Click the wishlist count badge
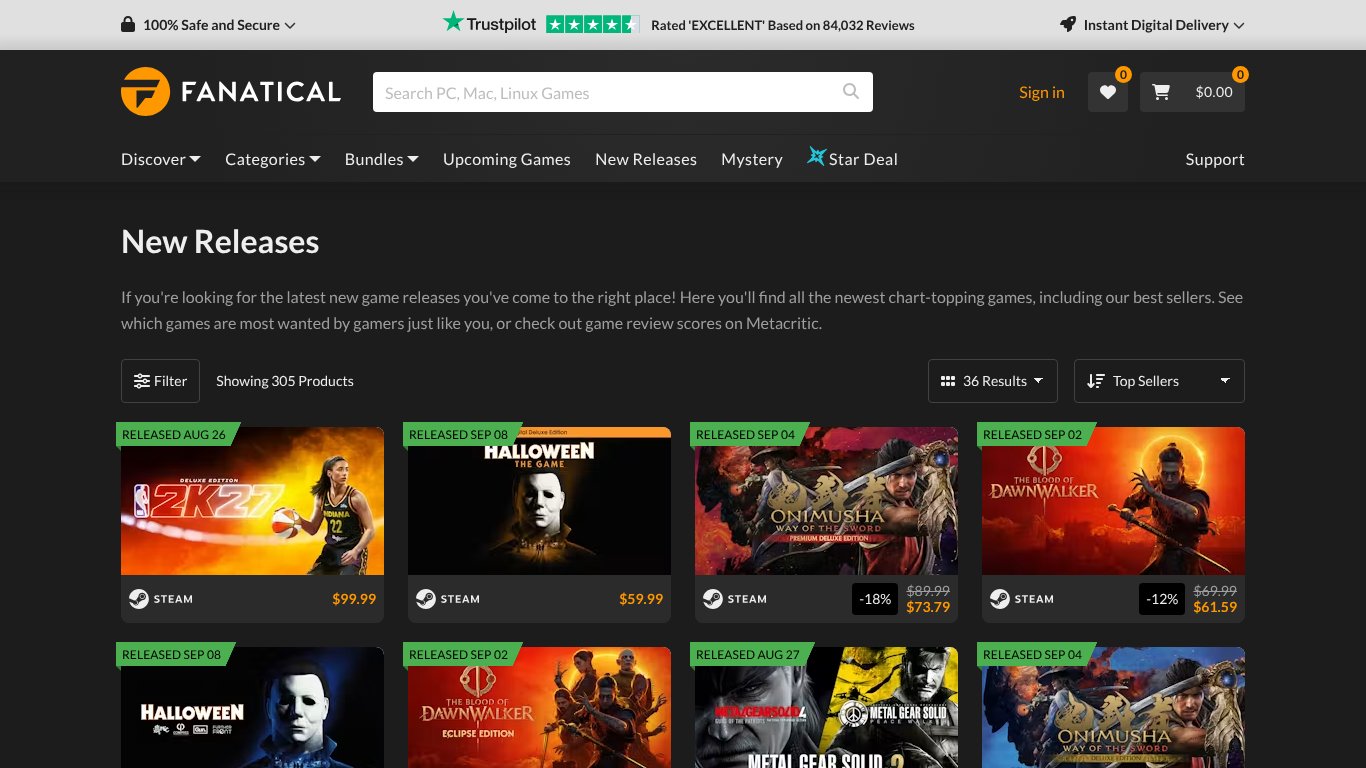The image size is (1366, 768). 1123,74
